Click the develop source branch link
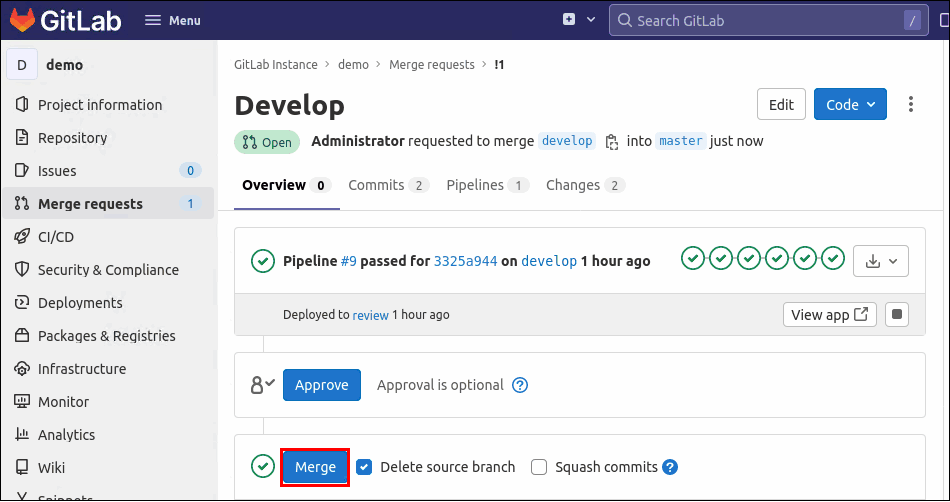950x502 pixels. tap(567, 141)
